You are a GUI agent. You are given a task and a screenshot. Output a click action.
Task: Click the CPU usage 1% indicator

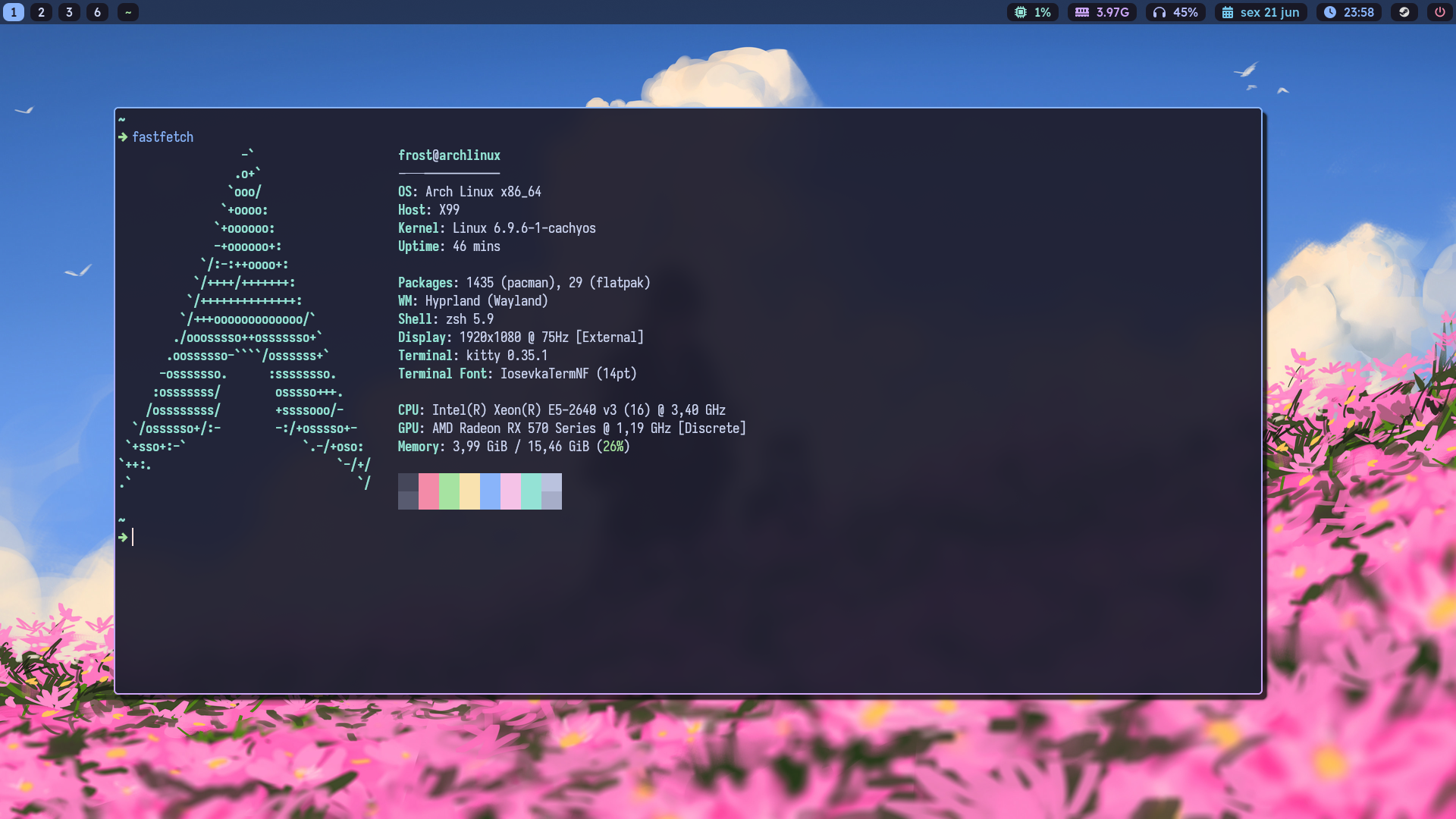(x=1033, y=12)
